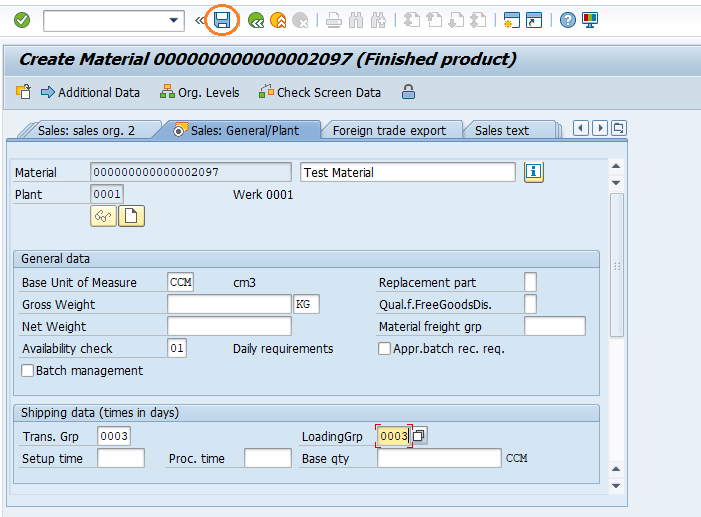The image size is (701, 517).
Task: Open the command field dropdown arrow
Action: [173, 21]
